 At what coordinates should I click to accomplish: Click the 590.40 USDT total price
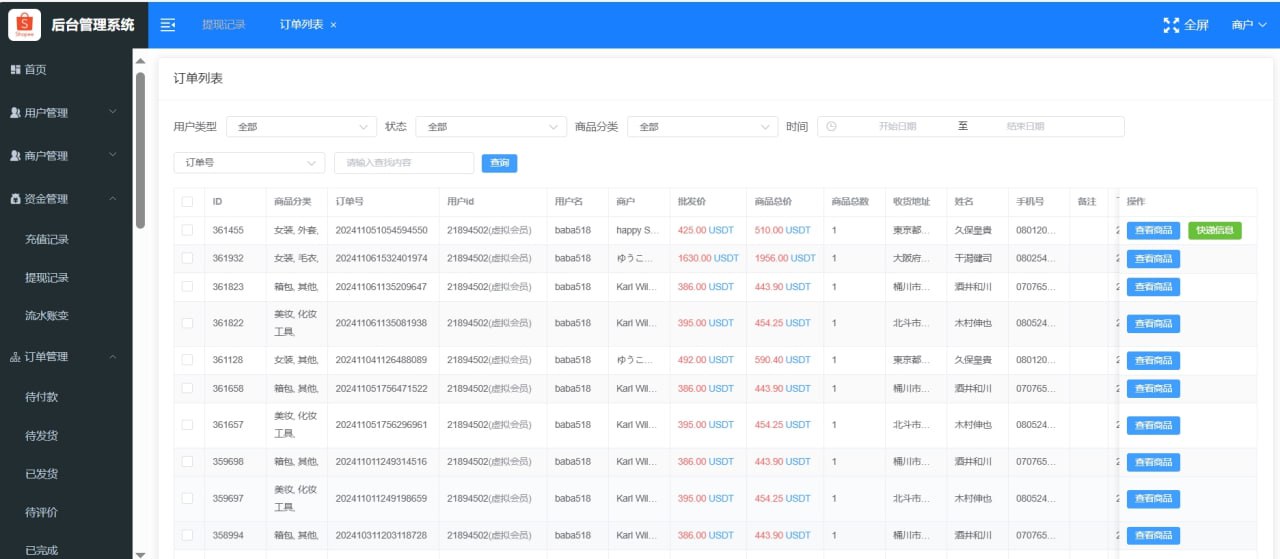coord(782,360)
